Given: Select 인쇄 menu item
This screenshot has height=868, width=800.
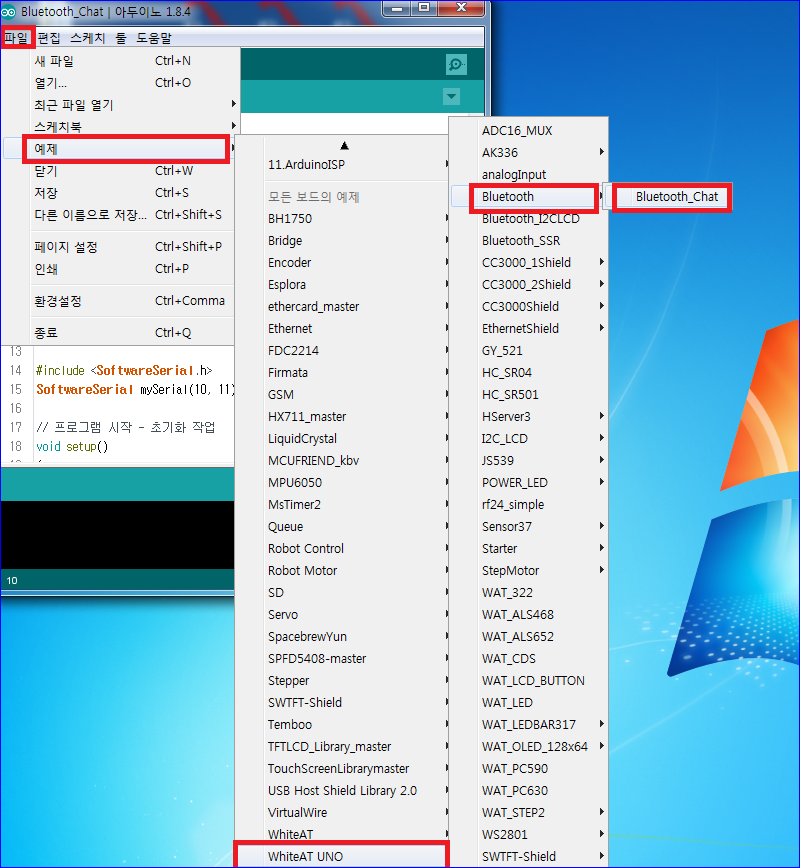Looking at the screenshot, I should point(120,269).
